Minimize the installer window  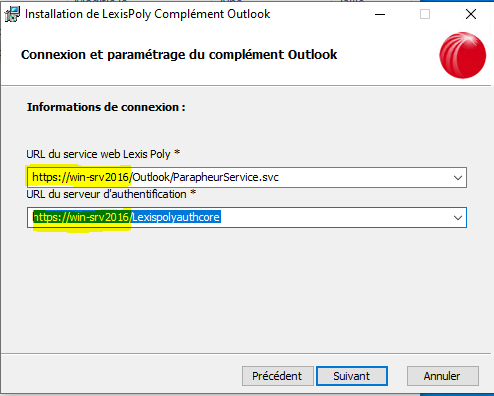[380, 14]
